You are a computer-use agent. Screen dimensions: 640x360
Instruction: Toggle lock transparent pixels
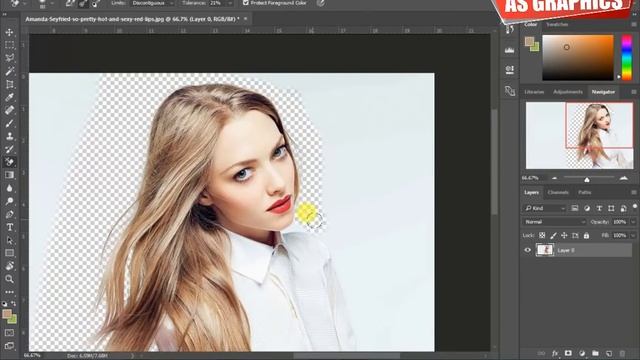pyautogui.click(x=542, y=236)
